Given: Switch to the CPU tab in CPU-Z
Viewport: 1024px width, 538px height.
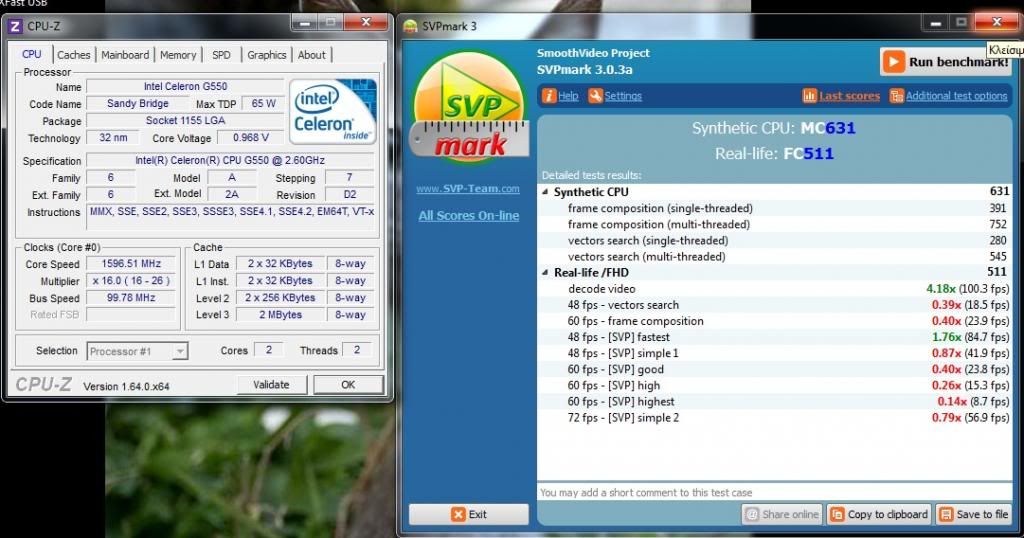Looking at the screenshot, I should coord(31,54).
